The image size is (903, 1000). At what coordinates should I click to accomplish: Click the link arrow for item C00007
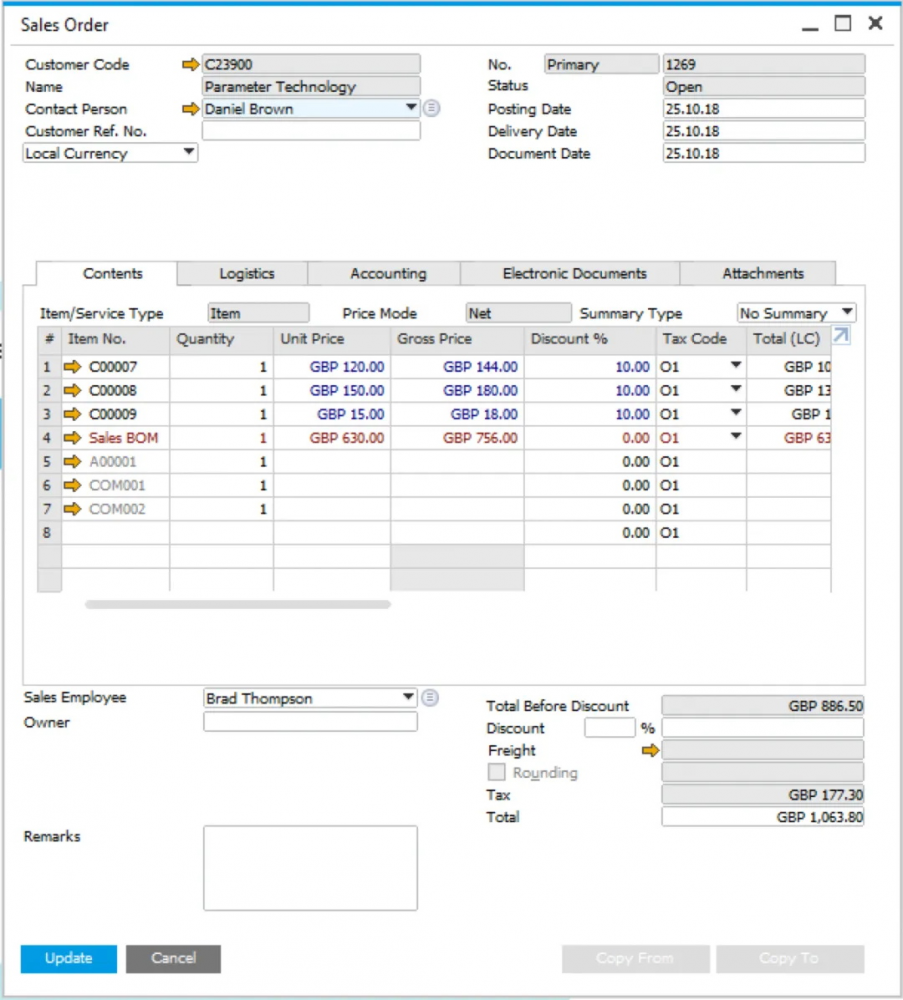pyautogui.click(x=72, y=367)
